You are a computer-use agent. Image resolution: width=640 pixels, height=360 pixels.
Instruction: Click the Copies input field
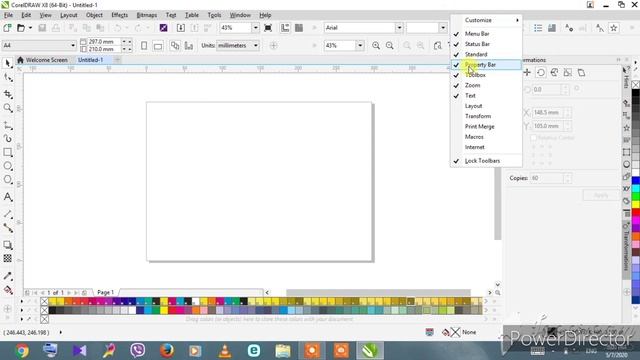tap(547, 178)
